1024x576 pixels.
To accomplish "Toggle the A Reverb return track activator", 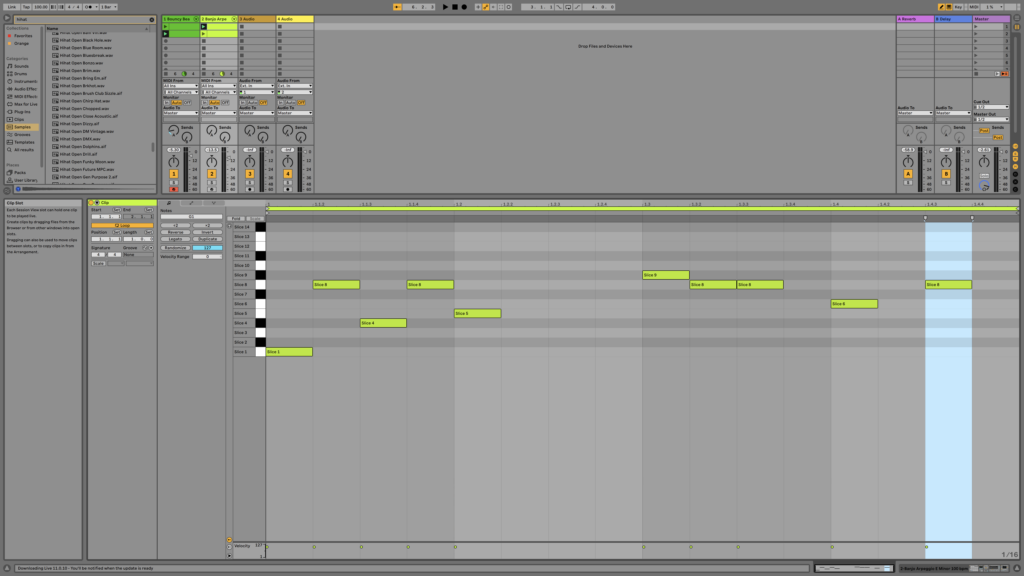I will click(908, 174).
